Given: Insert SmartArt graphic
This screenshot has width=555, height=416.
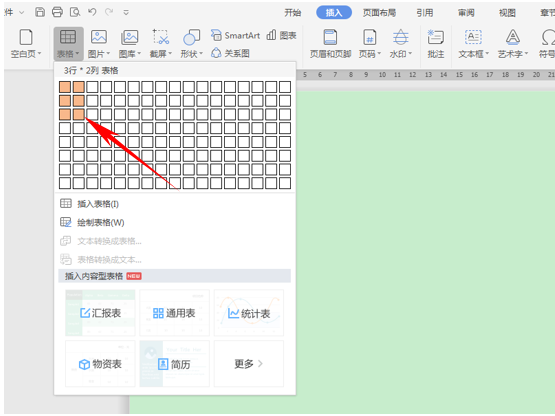Looking at the screenshot, I should tap(235, 35).
